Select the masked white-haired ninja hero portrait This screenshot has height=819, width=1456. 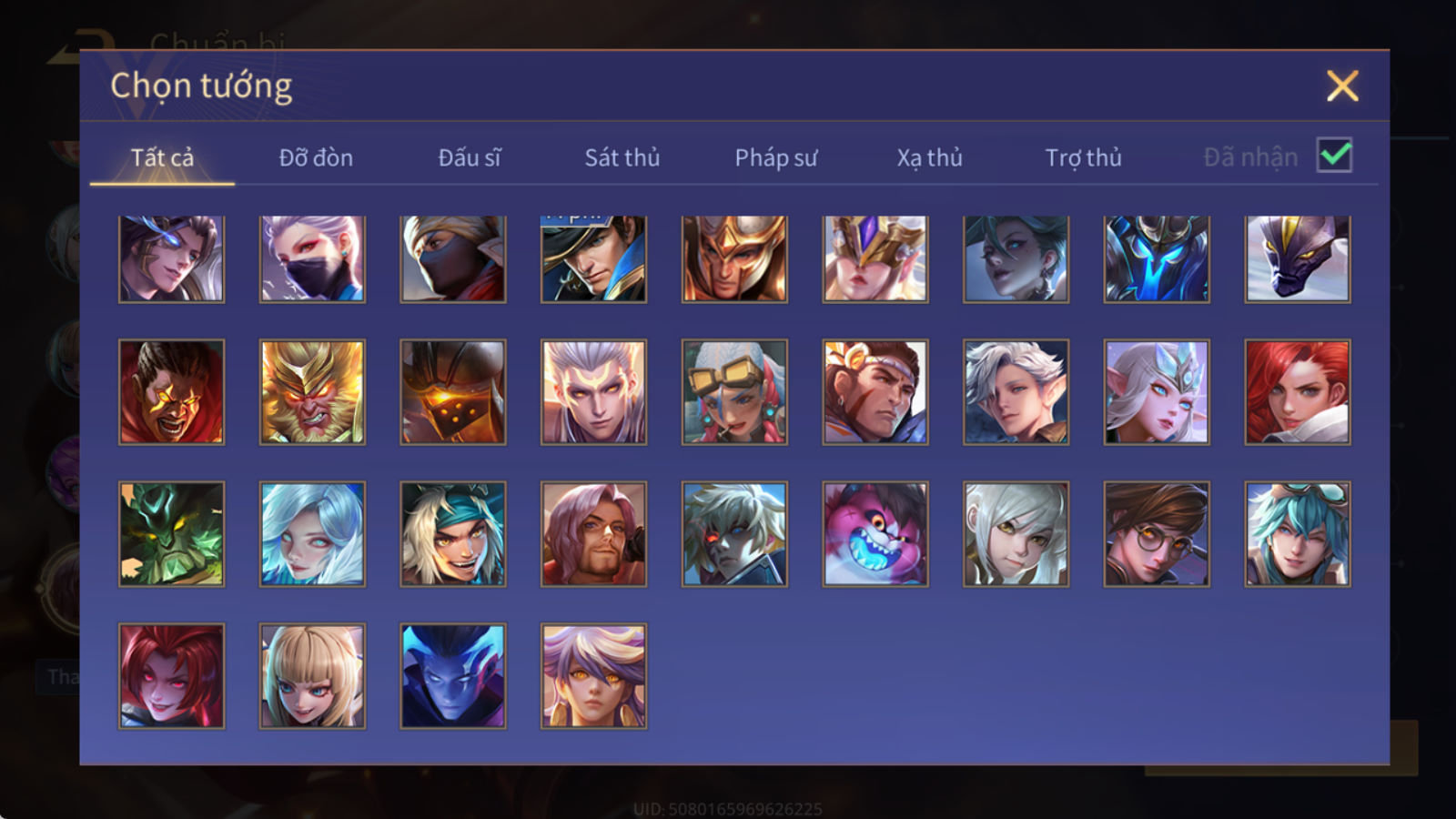click(312, 258)
